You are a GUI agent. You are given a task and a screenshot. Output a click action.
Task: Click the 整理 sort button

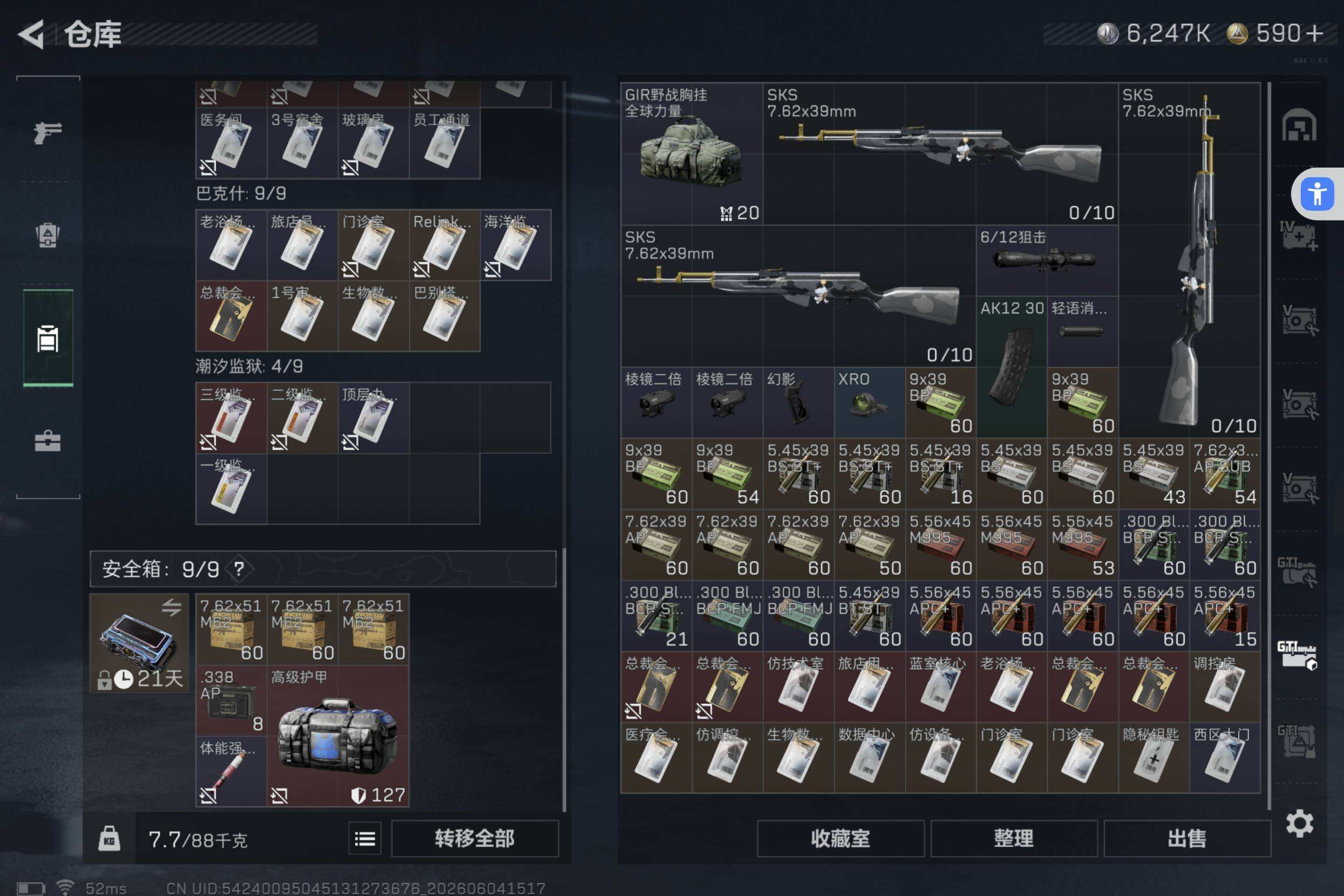click(1014, 838)
